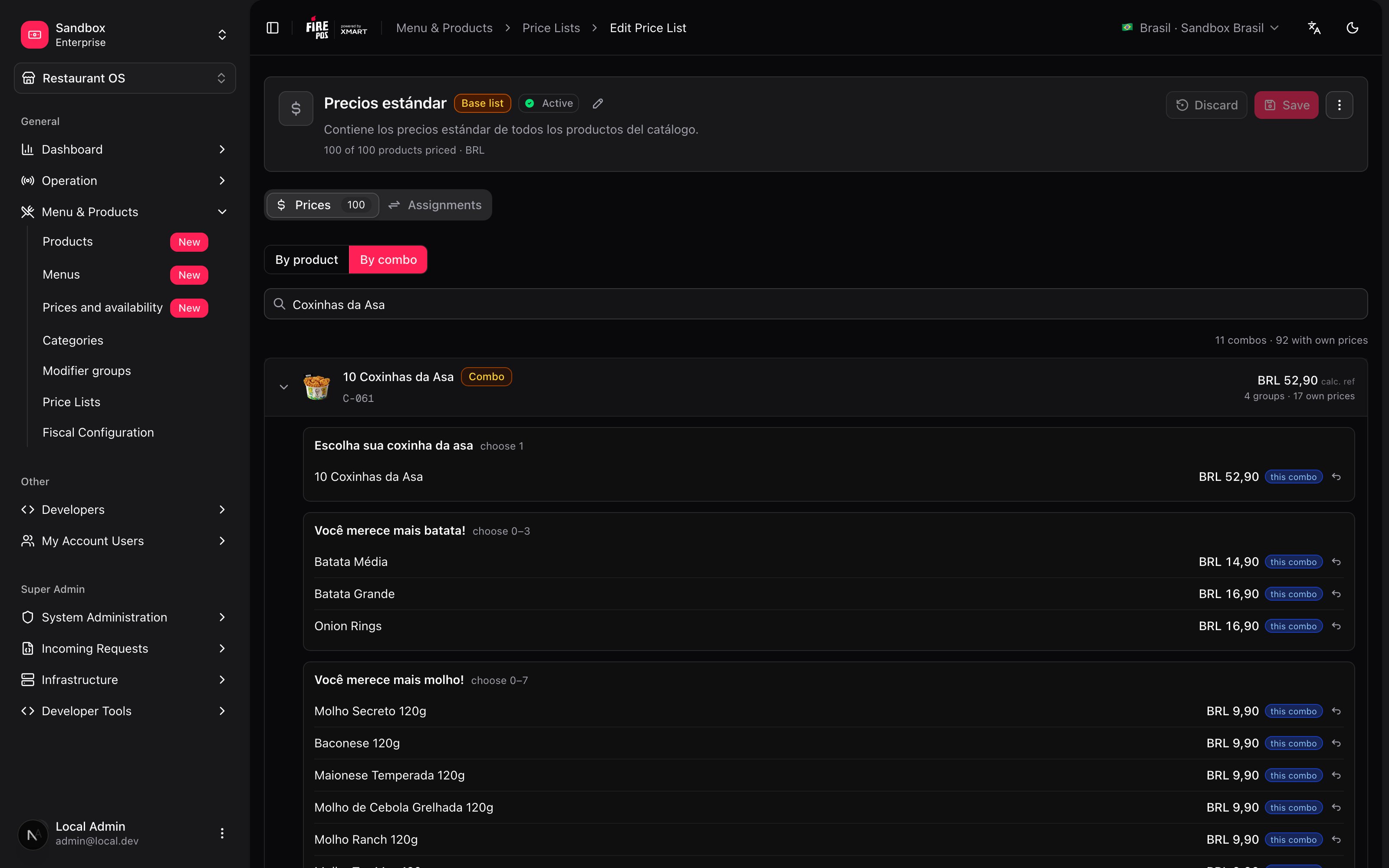Reset price for Baconese 120g
Image resolution: width=1389 pixels, height=868 pixels.
[x=1336, y=743]
